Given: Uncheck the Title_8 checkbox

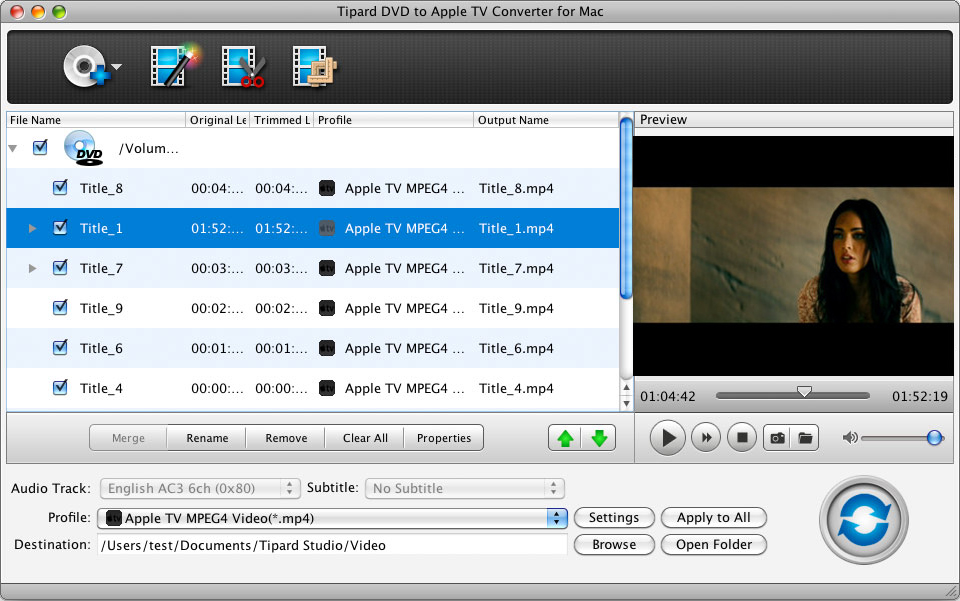Looking at the screenshot, I should (60, 187).
